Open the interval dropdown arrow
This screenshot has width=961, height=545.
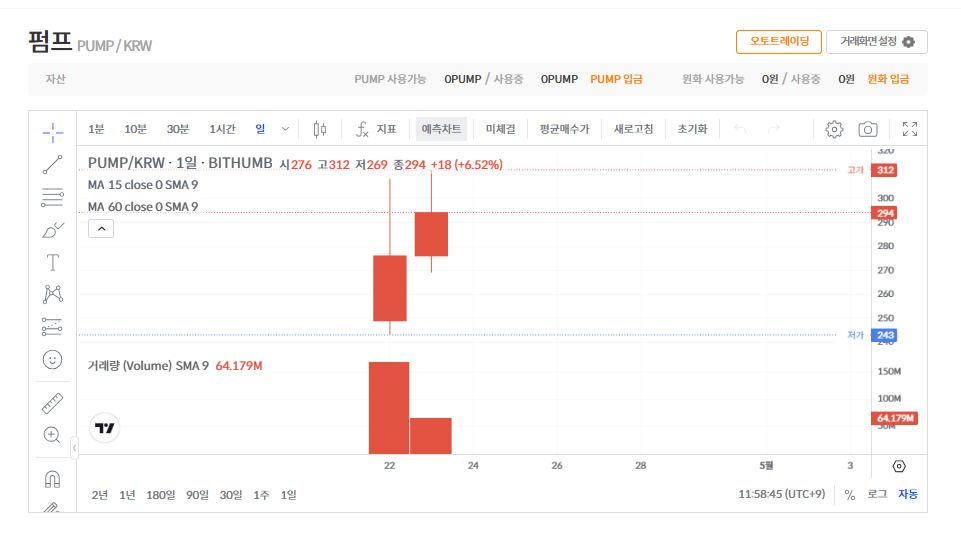click(285, 129)
